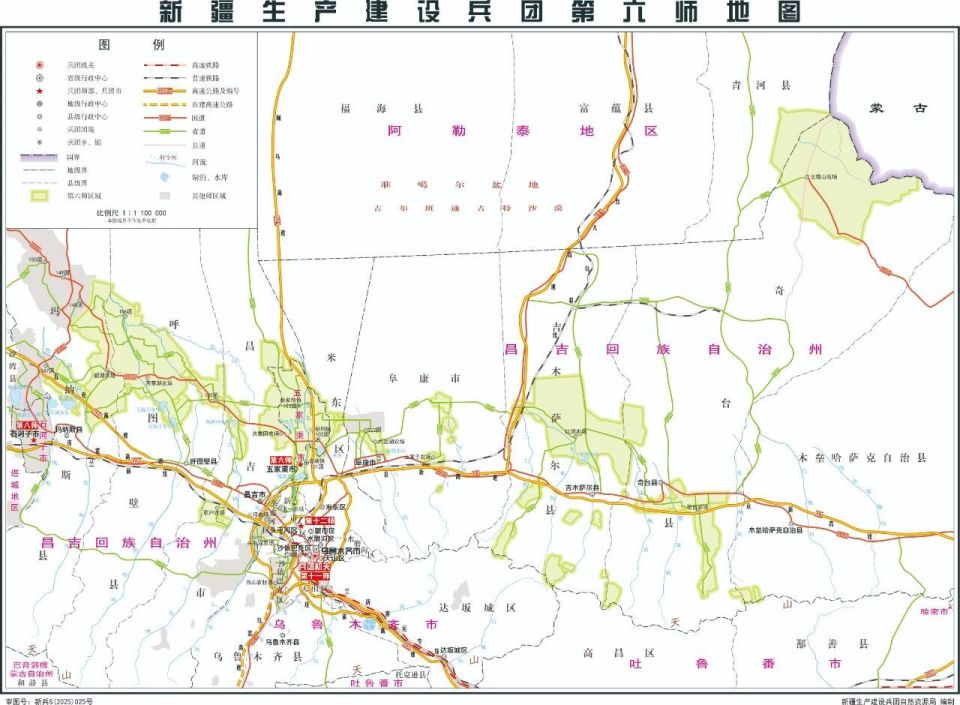The height and width of the screenshot is (705, 960).
Task: Click the green Sixth Division area near Mongolia border
Action: click(x=839, y=174)
